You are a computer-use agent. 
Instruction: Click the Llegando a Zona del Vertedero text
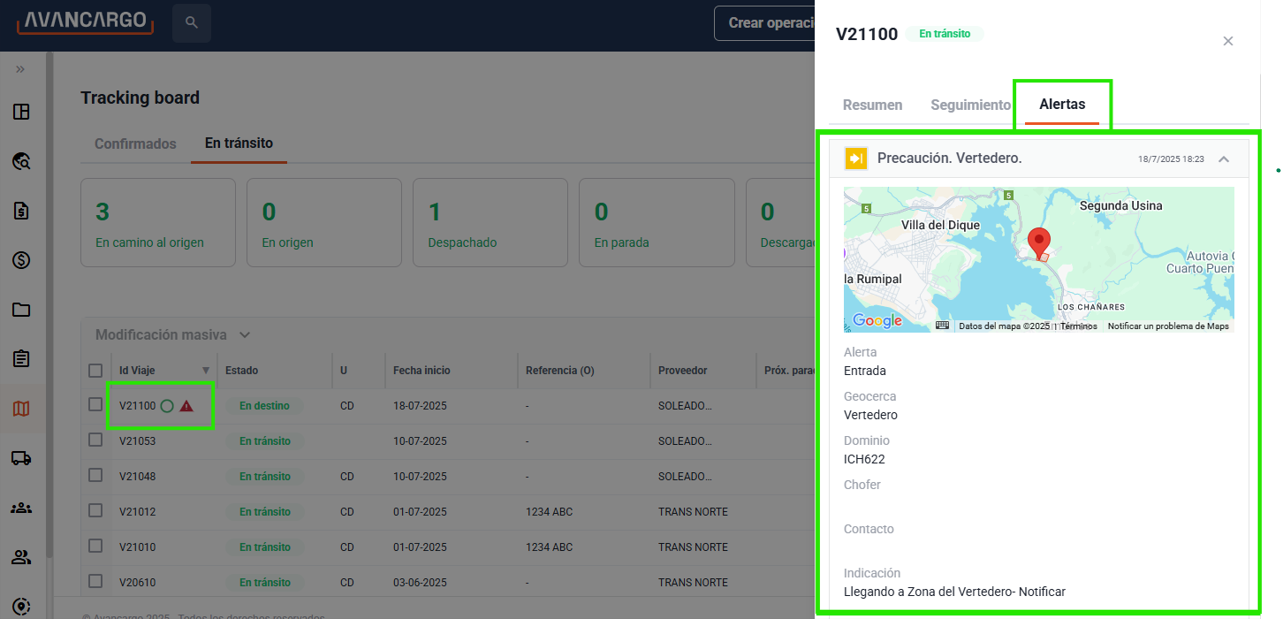954,592
